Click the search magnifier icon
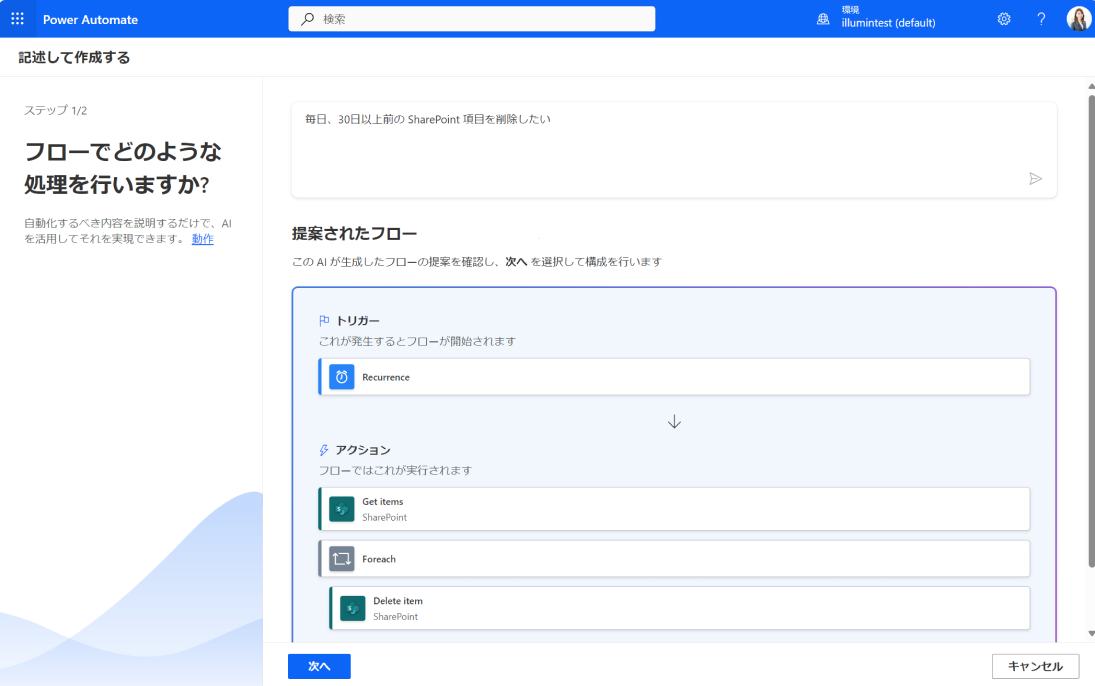 pos(307,19)
